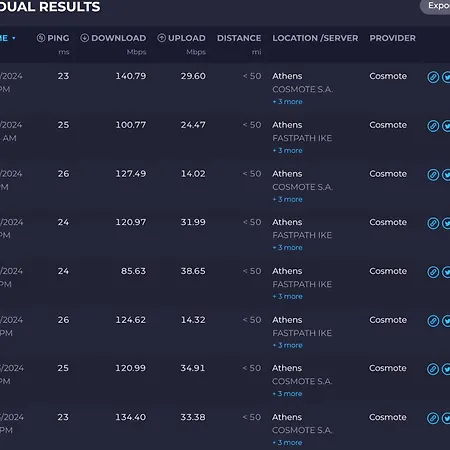Sort by the Upload column header

coord(181,38)
